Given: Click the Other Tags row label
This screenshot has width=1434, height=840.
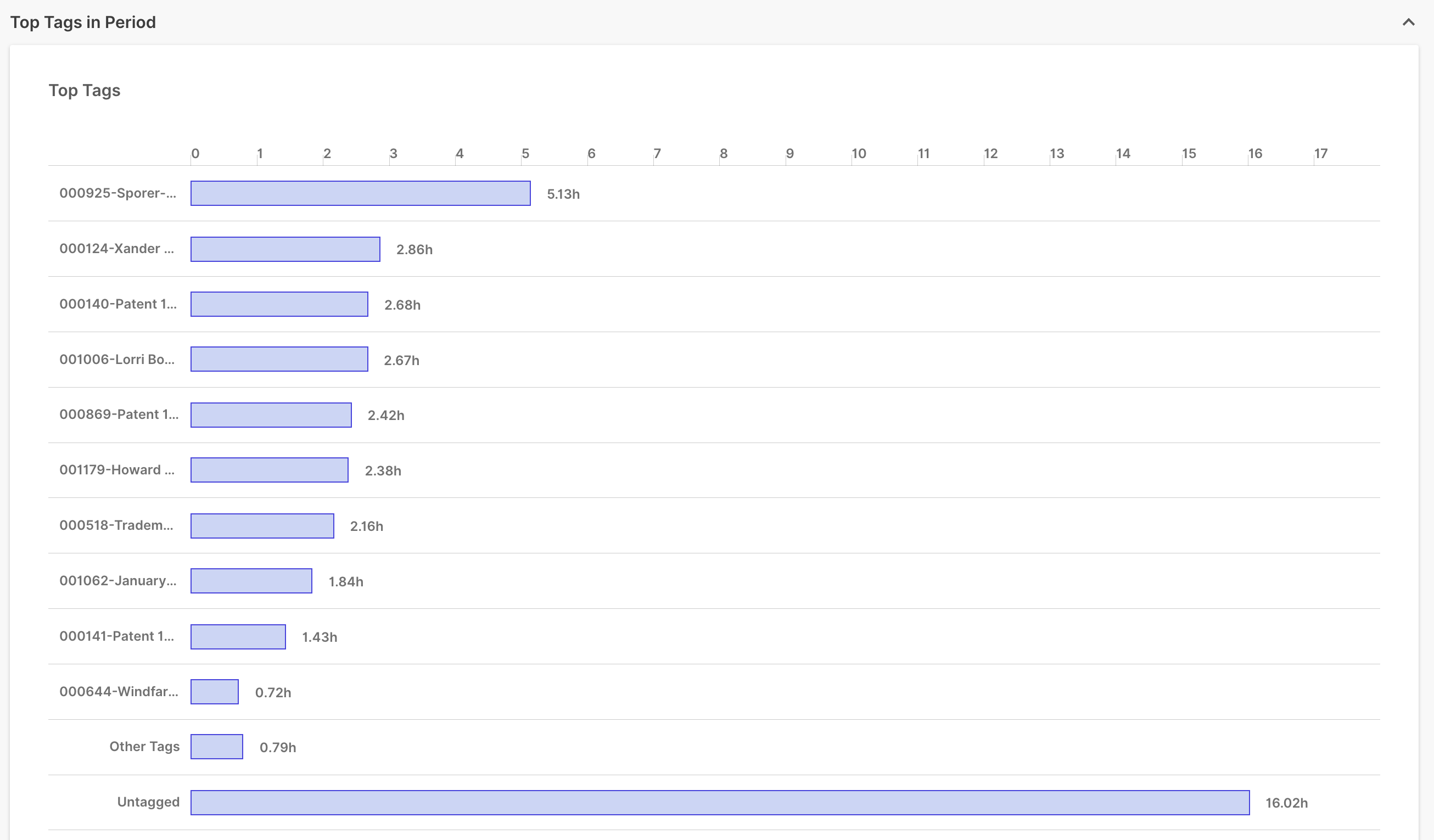Looking at the screenshot, I should pyautogui.click(x=144, y=747).
